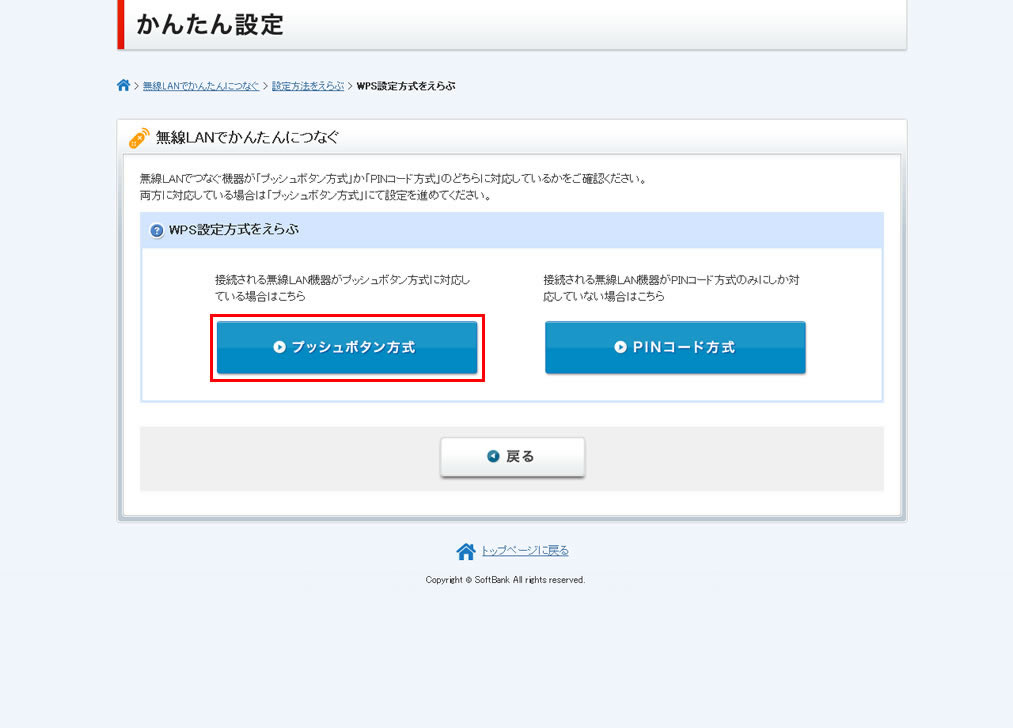Open the 無線LANでかんたんにつなぐ breadcrumb link
Viewport: 1013px width, 728px height.
pyautogui.click(x=200, y=87)
